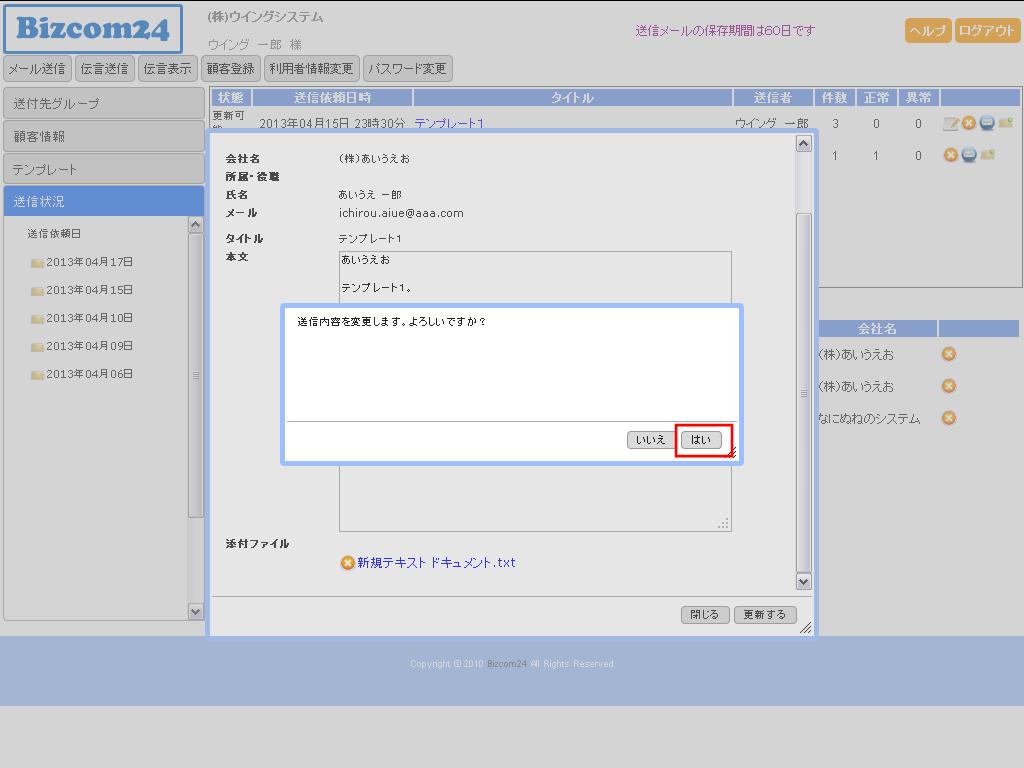
Task: Expand the 送付先グループ sidebar section
Action: point(103,103)
